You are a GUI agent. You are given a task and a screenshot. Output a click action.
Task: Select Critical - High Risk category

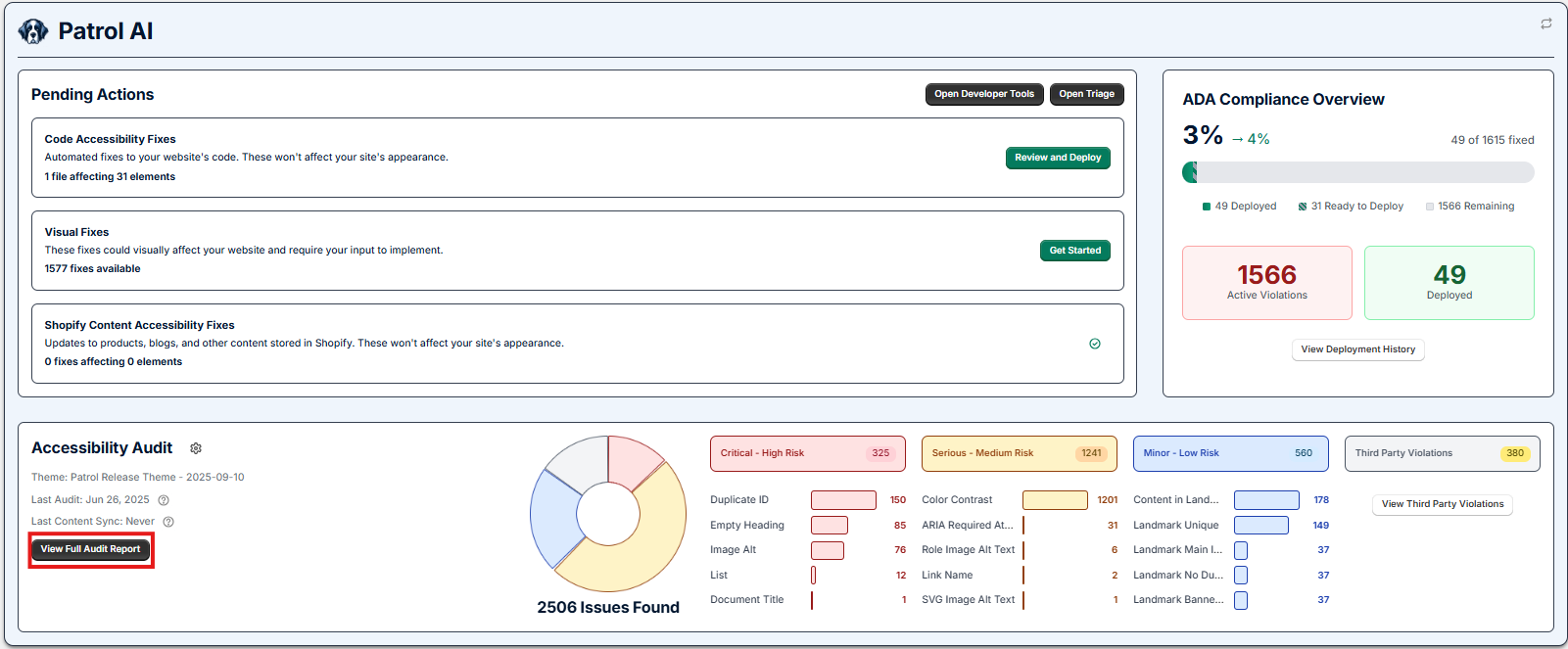coord(808,453)
